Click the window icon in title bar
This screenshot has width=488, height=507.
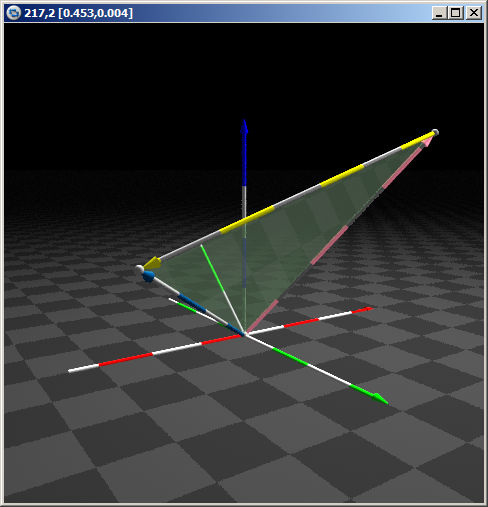tap(14, 13)
